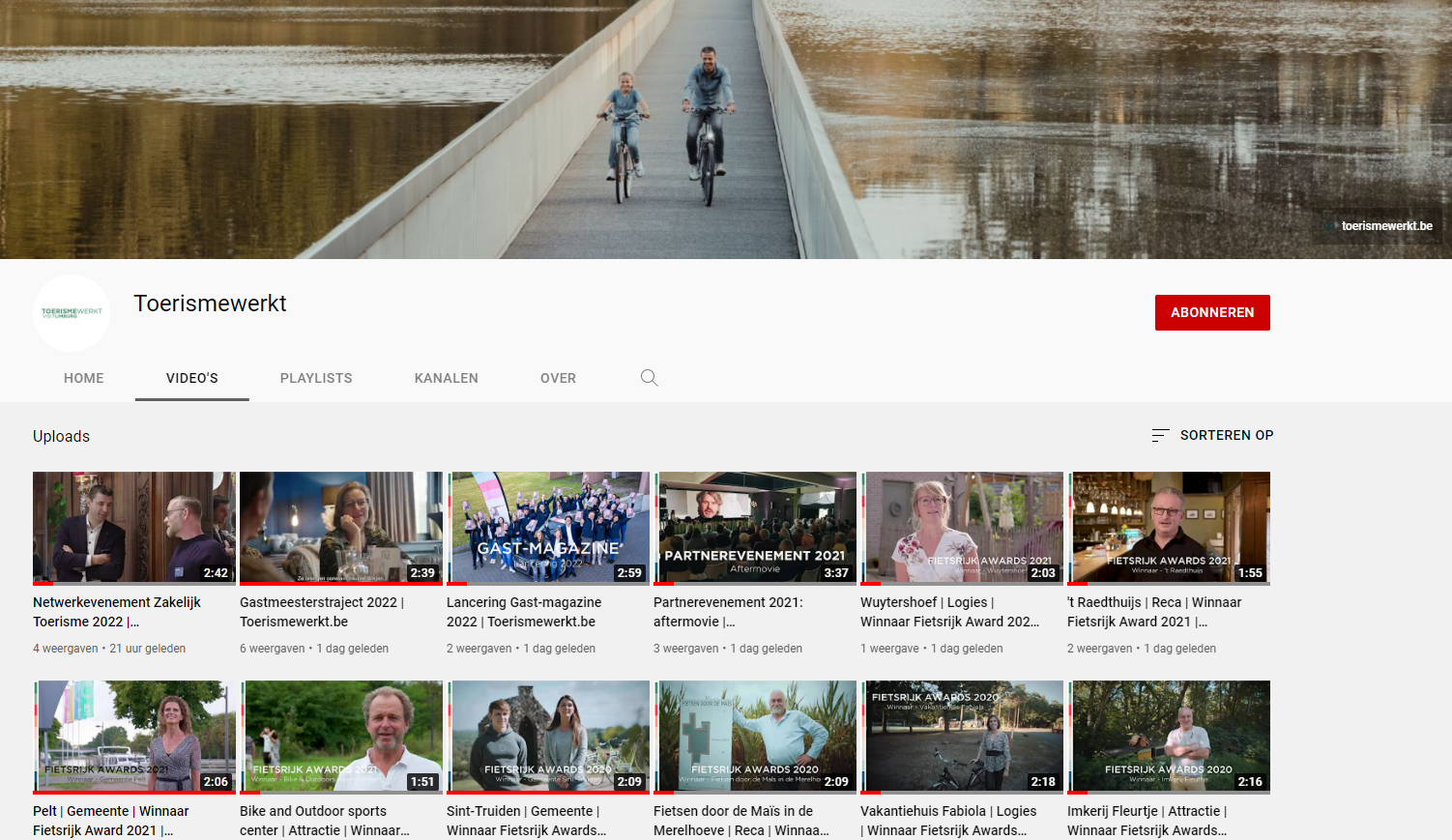Open the Partnerevenement 2021 aftermovie thumbnail
Screen dimensions: 1452x840
pos(755,529)
